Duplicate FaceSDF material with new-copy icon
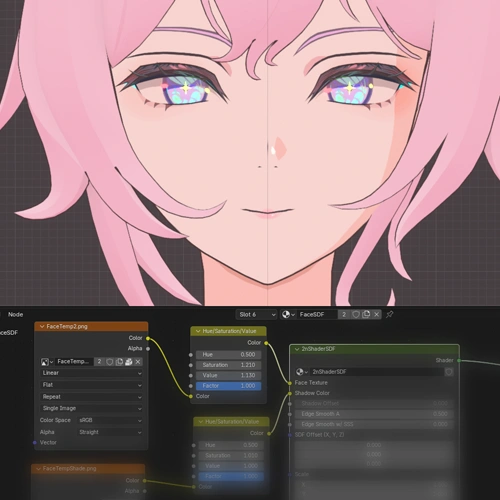The image size is (500, 500). click(x=366, y=314)
